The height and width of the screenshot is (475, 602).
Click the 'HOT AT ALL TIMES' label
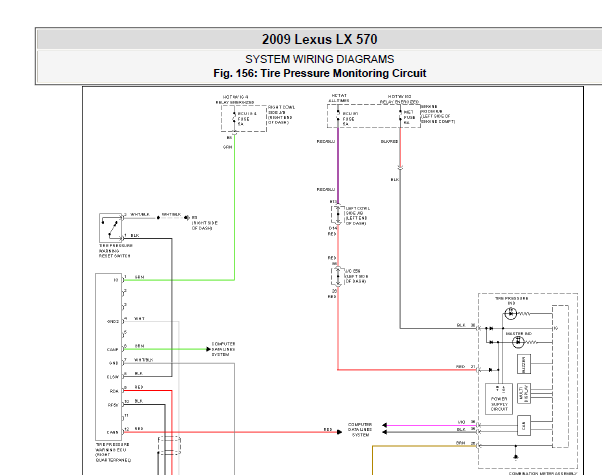point(339,98)
